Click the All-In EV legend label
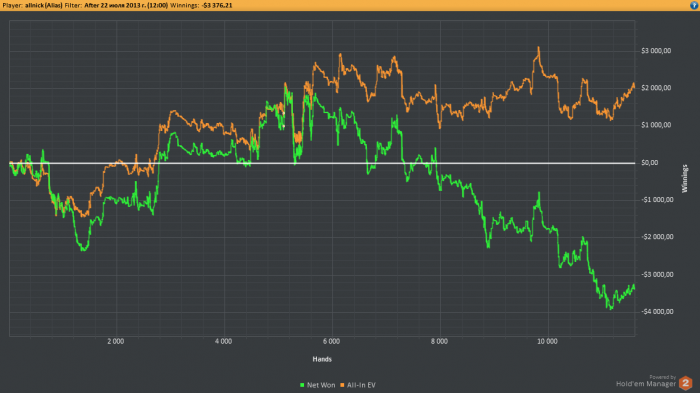The width and height of the screenshot is (700, 393). [x=361, y=385]
